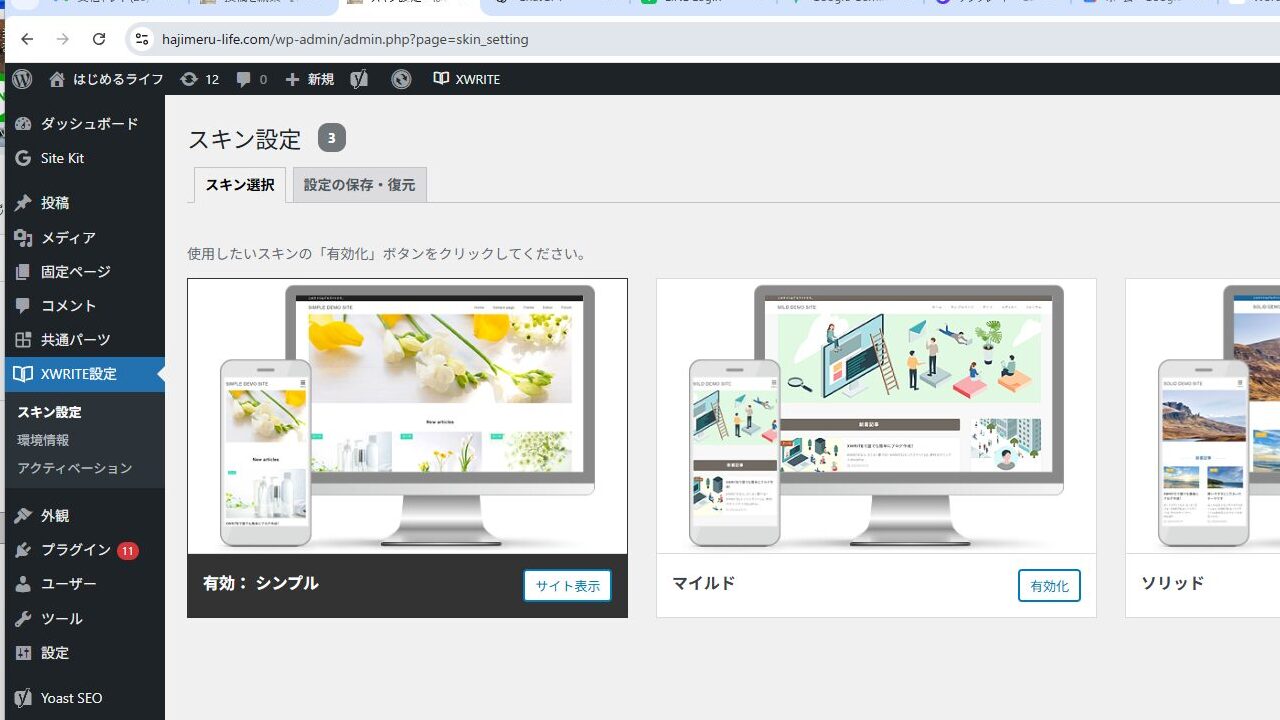
Task: Select the スキン選択 tab
Action: tap(240, 185)
